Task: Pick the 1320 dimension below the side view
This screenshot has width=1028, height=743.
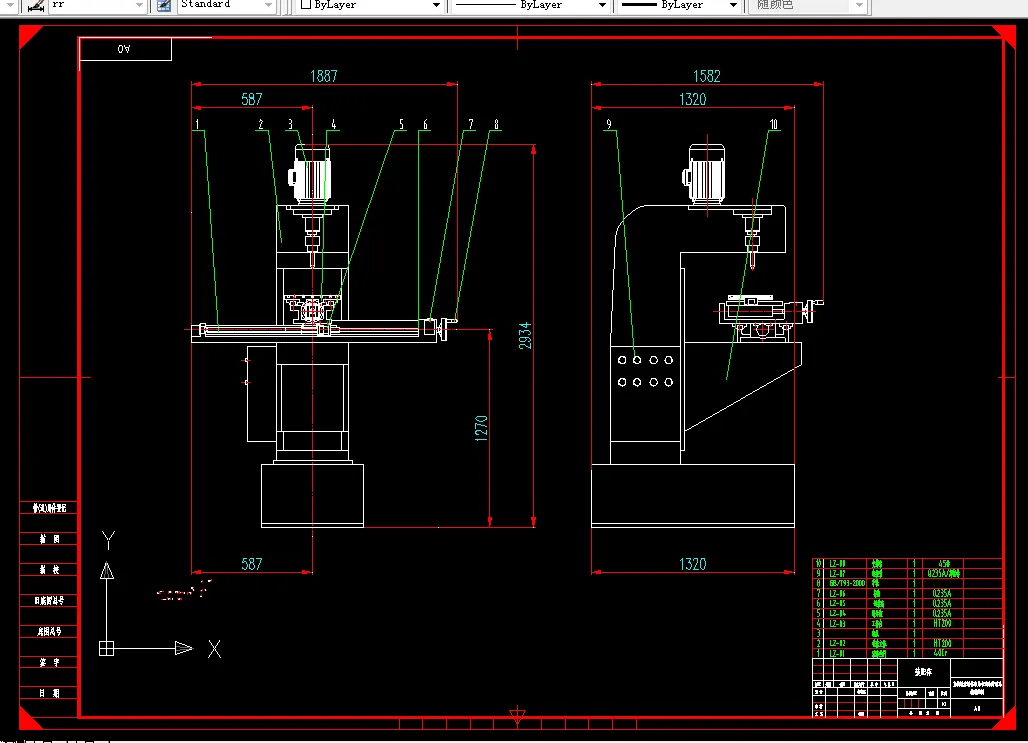Action: pos(692,564)
